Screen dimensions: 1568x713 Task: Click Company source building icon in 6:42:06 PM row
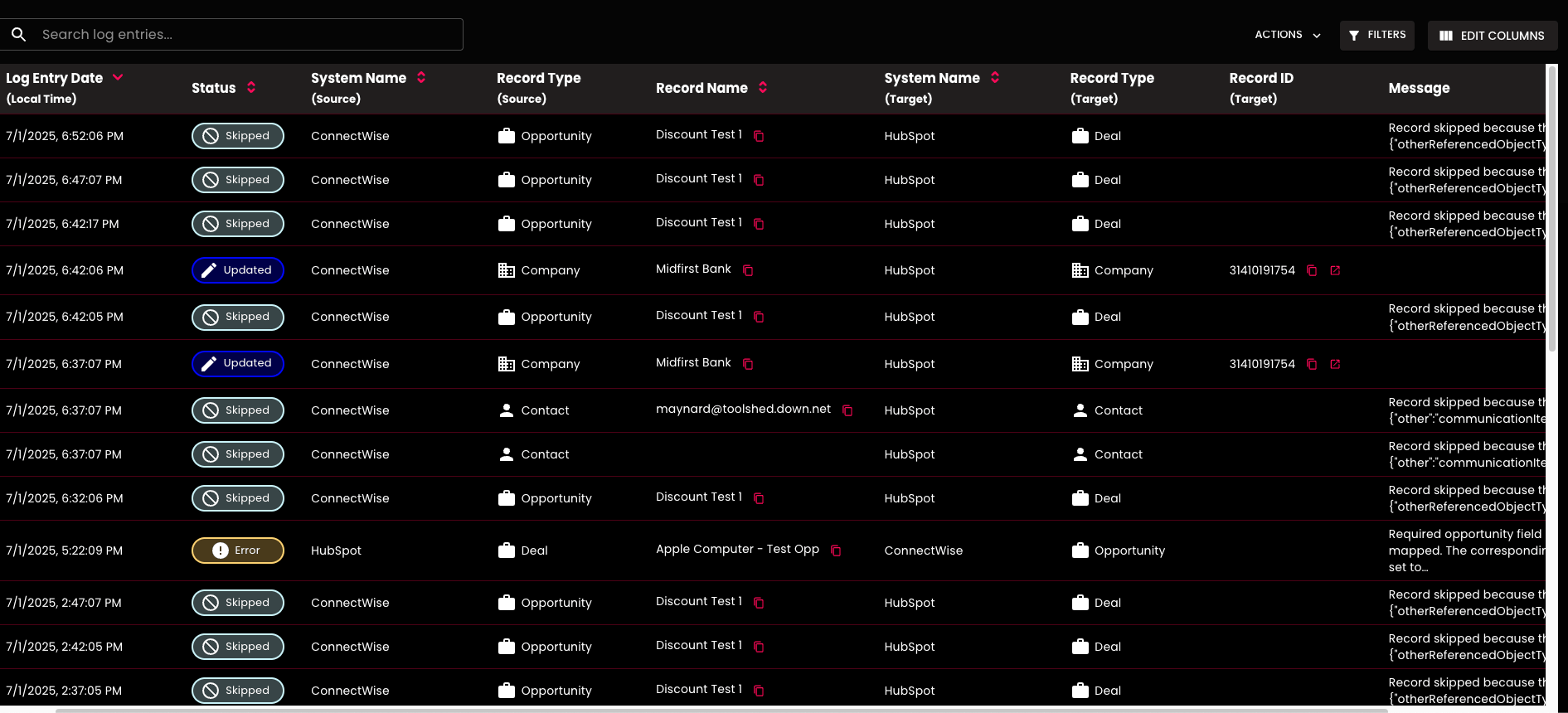[x=507, y=270]
